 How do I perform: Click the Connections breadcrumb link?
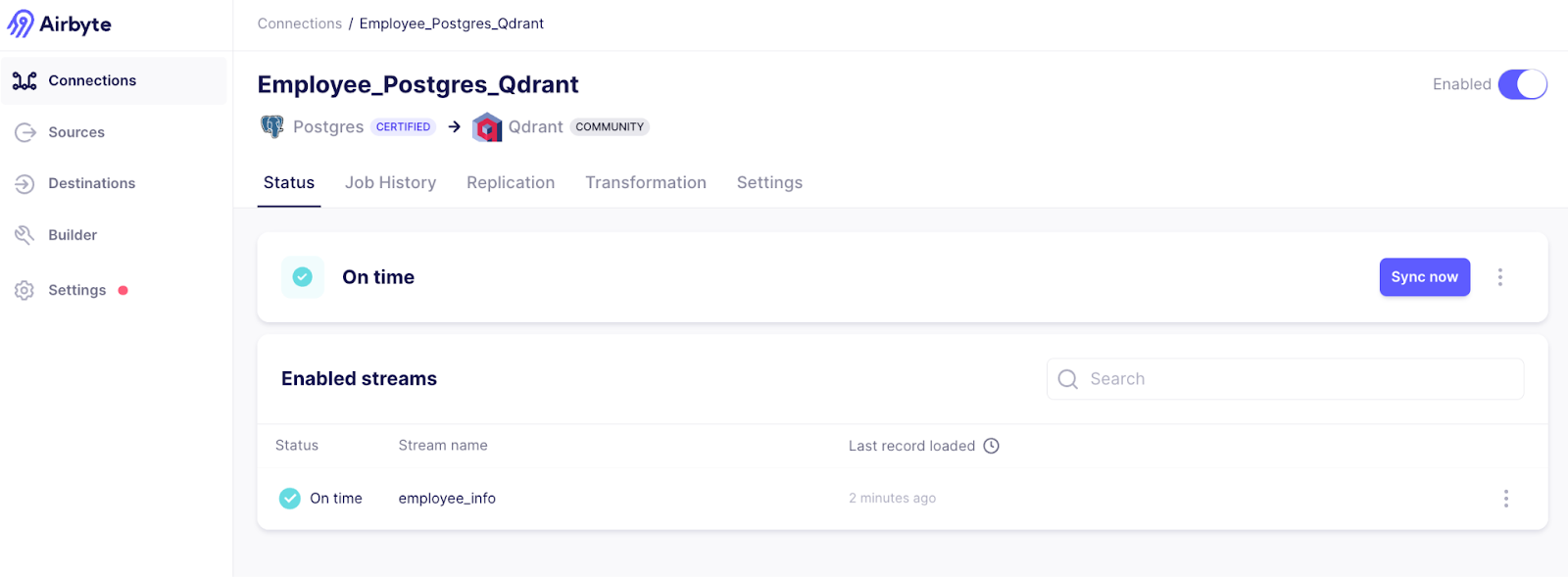299,24
